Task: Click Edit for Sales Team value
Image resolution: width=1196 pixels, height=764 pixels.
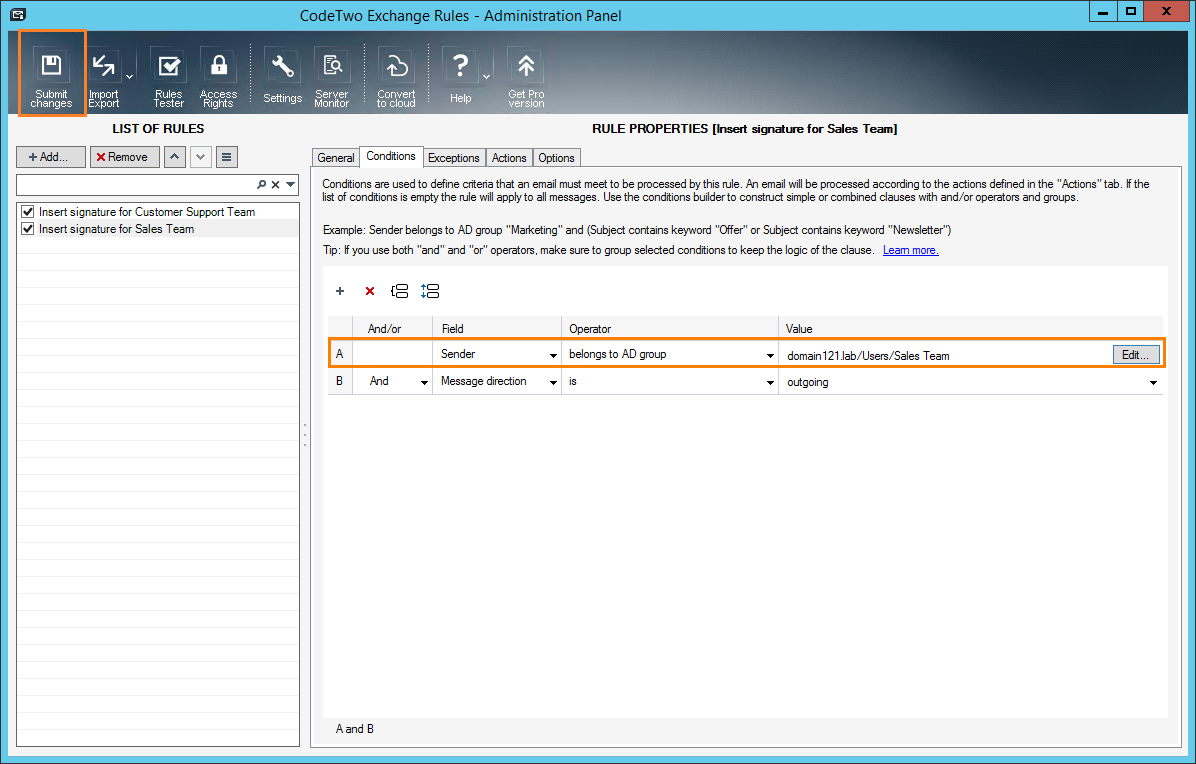Action: [x=1136, y=355]
